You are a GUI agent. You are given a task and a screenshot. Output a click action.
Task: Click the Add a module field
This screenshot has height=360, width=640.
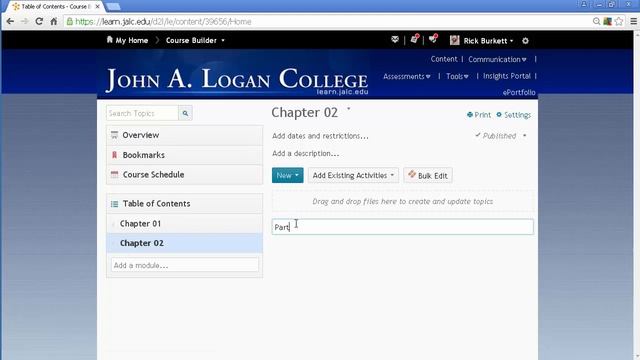point(184,265)
